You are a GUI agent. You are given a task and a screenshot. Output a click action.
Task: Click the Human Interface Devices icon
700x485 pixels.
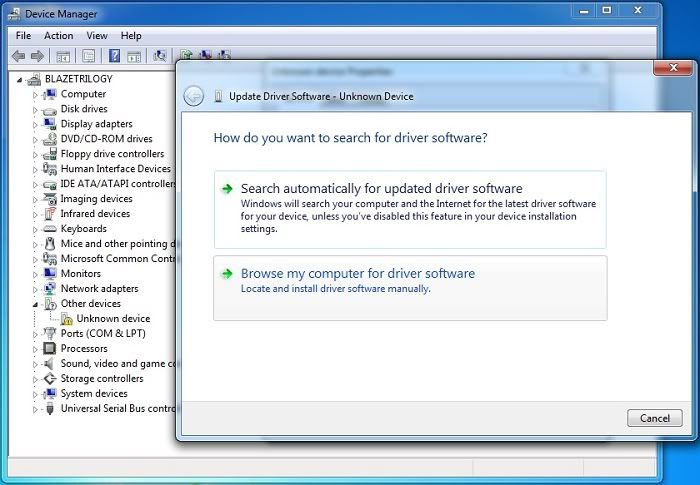(50, 169)
